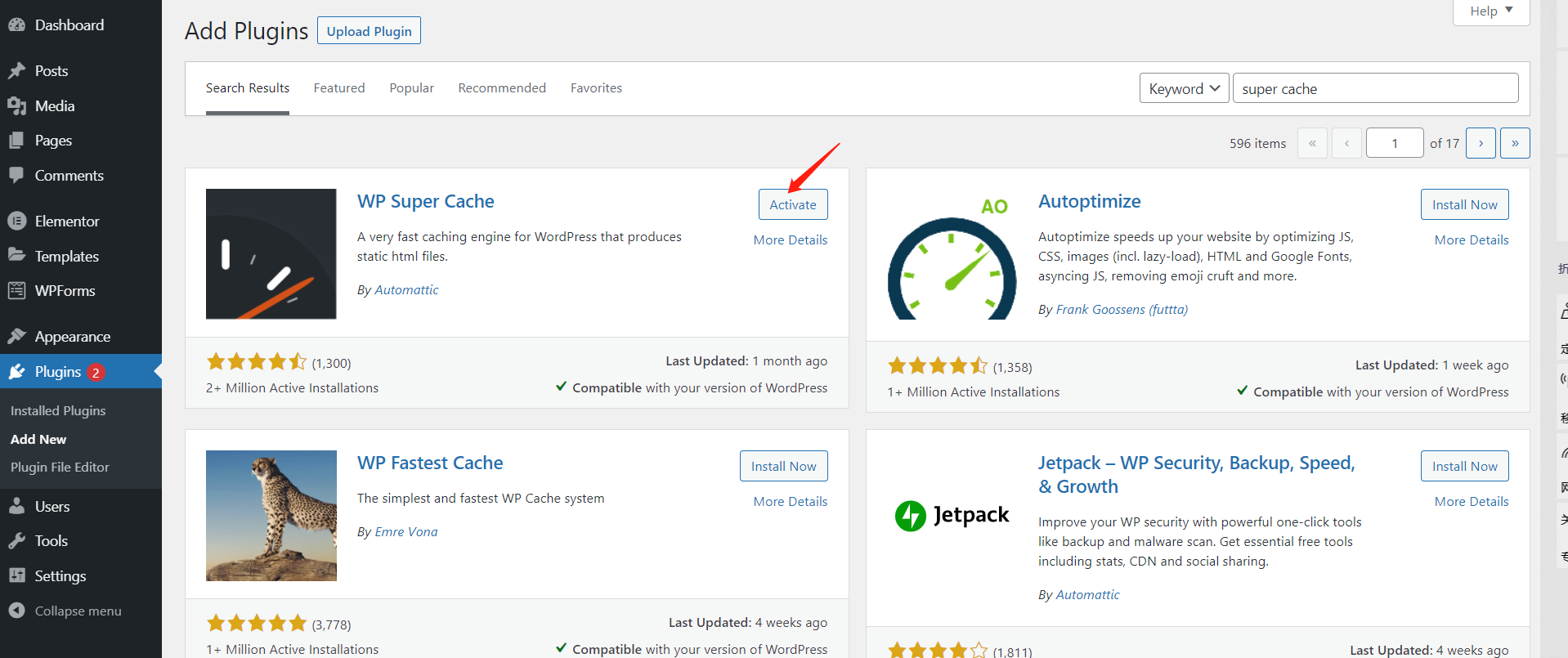The image size is (1568, 658).
Task: Click Collapse menu label
Action: (x=78, y=611)
